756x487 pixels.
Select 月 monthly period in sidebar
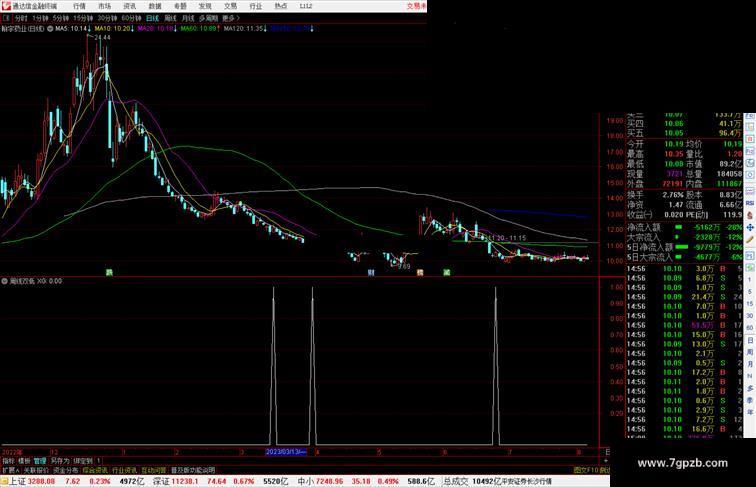click(750, 364)
